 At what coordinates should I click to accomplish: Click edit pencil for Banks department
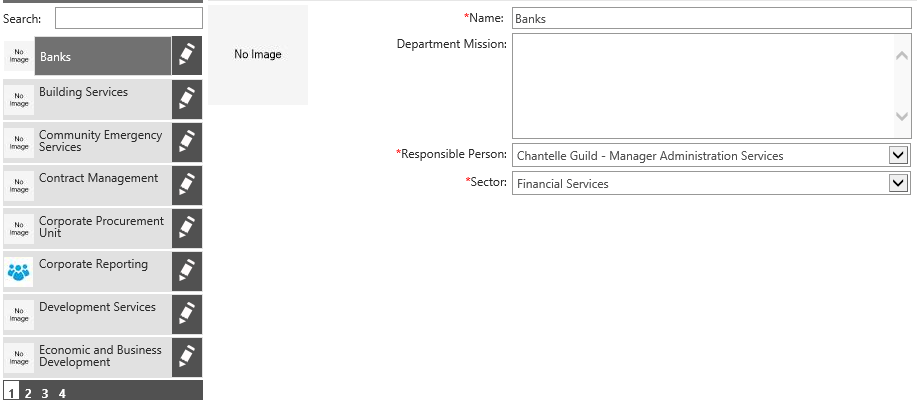[x=186, y=56]
